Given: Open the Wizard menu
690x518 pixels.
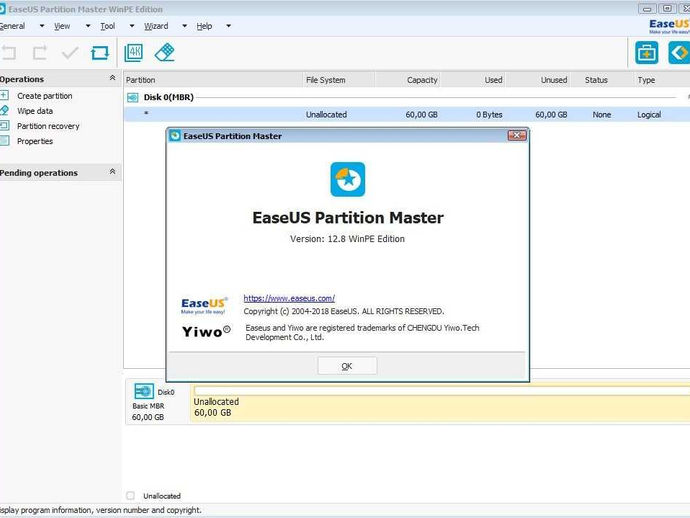Looking at the screenshot, I should pos(156,26).
